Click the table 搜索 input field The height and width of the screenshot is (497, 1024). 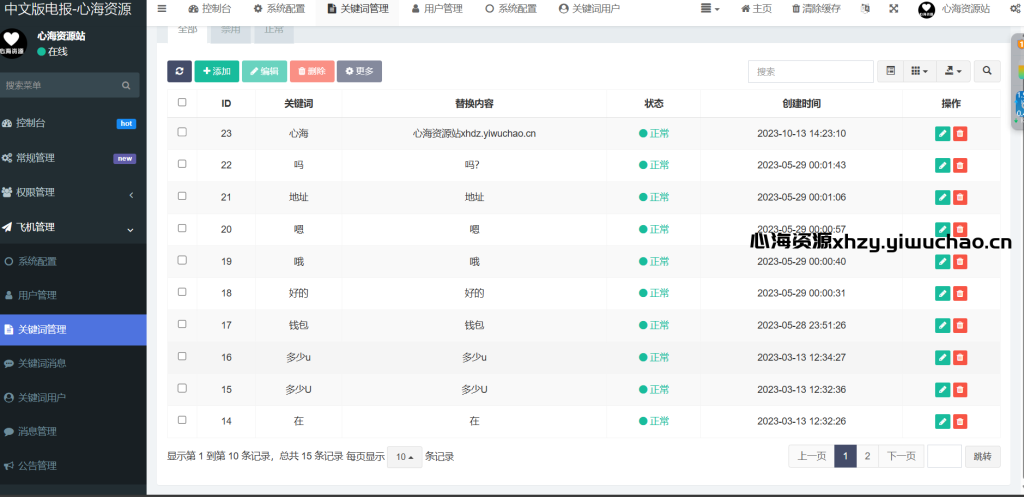(810, 72)
